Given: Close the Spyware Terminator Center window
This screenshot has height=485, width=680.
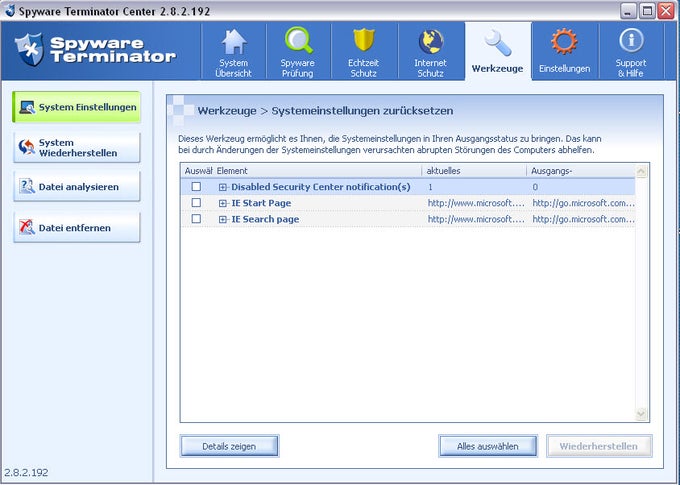Looking at the screenshot, I should (666, 11).
